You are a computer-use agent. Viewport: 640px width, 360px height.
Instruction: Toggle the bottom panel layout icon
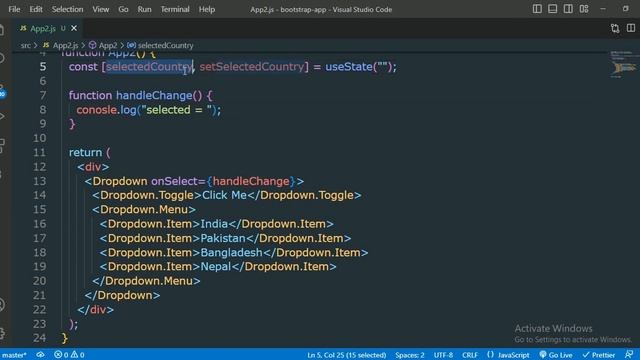pos(552,9)
